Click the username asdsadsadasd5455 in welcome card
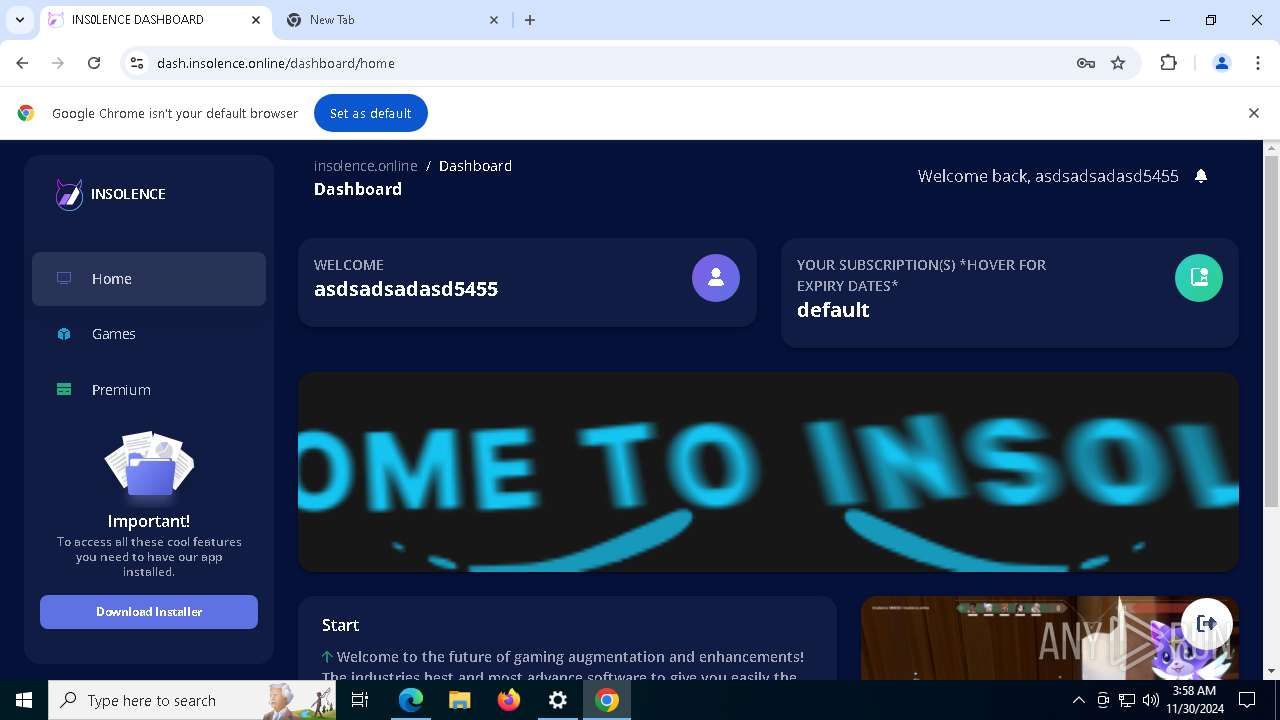Viewport: 1280px width, 720px height. point(406,289)
